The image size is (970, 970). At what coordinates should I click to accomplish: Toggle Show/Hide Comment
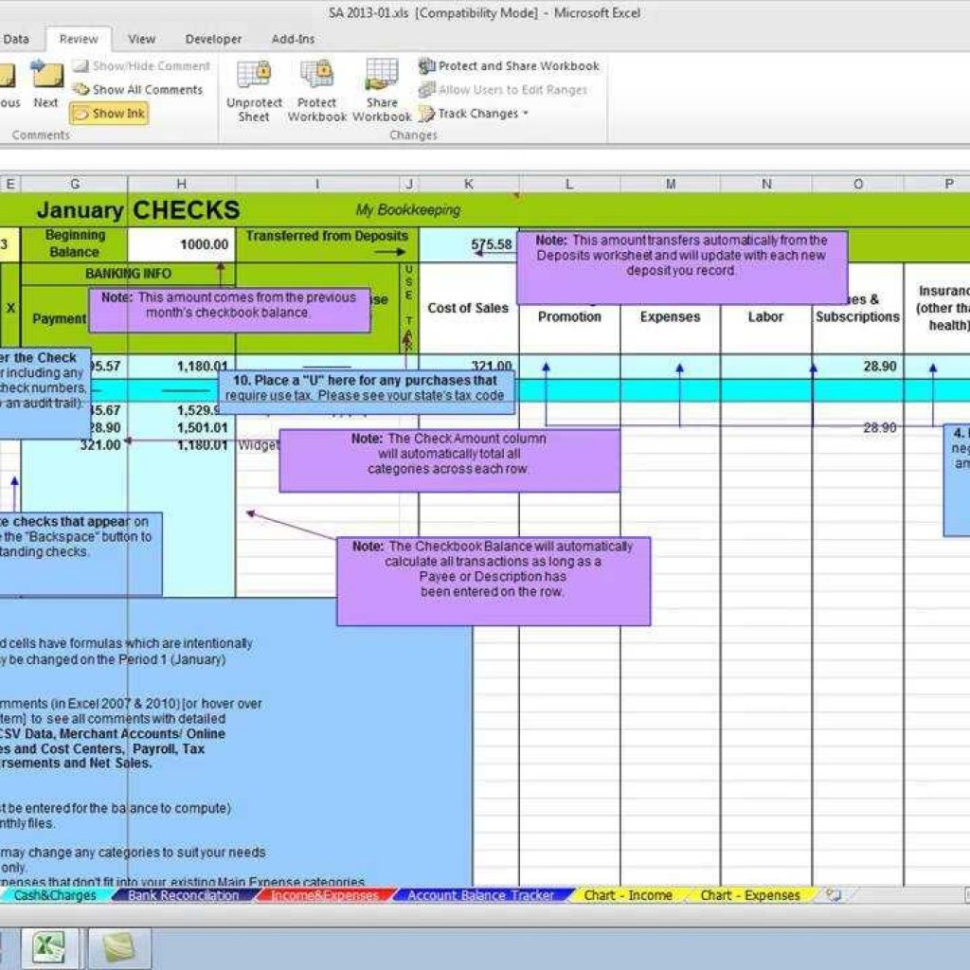pyautogui.click(x=140, y=65)
